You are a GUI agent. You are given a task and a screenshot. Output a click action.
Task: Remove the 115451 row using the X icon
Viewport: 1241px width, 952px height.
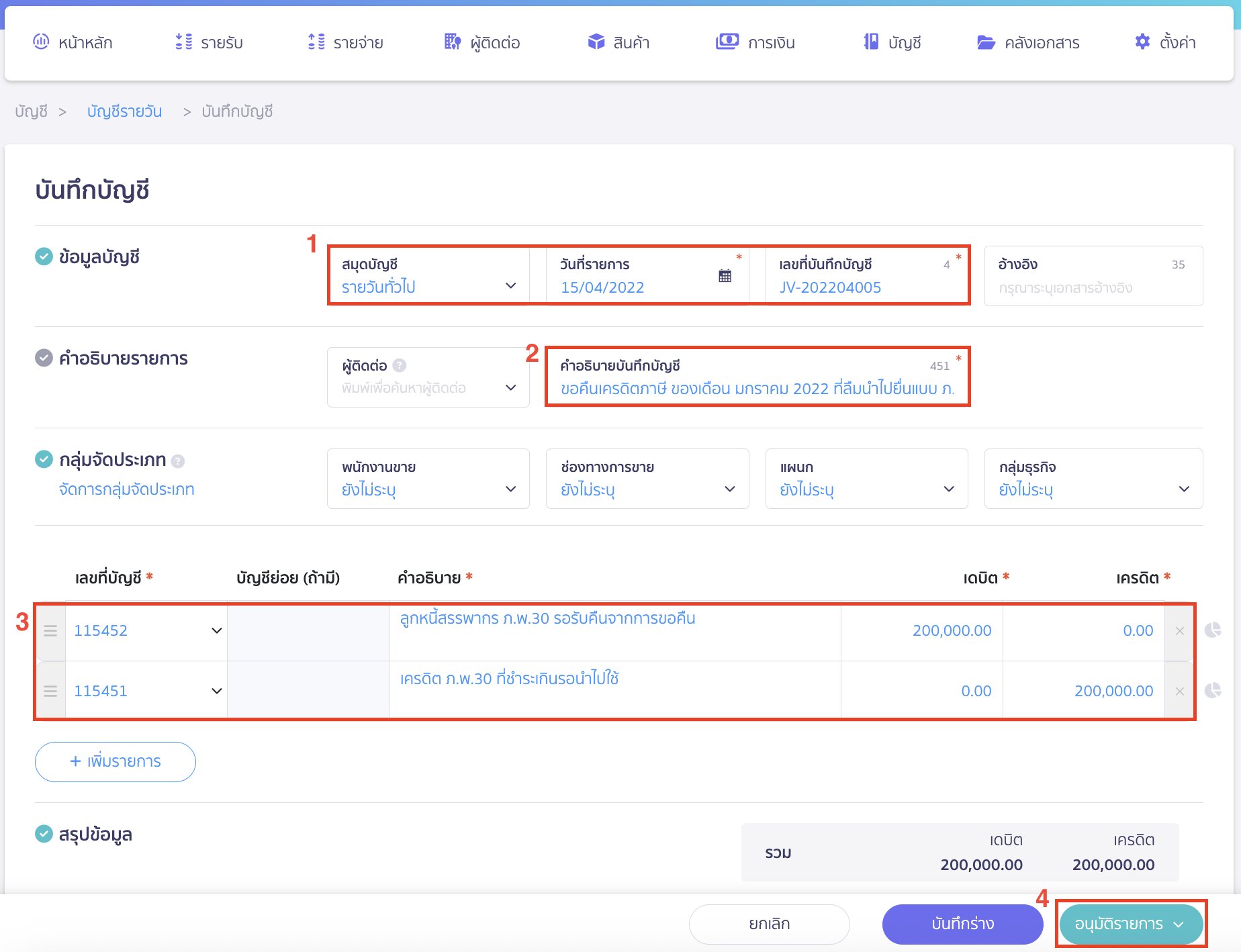coord(1179,692)
